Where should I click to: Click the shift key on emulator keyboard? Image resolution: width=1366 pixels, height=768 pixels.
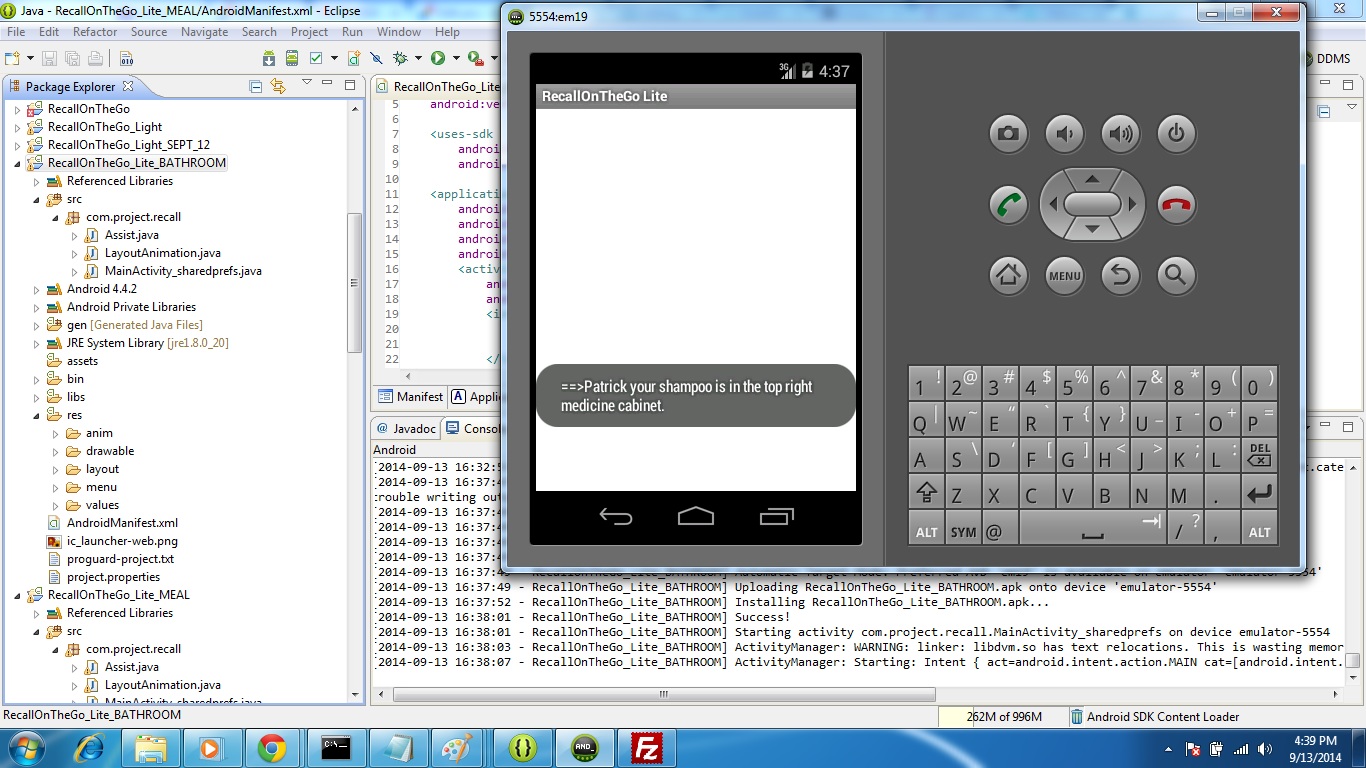[926, 492]
